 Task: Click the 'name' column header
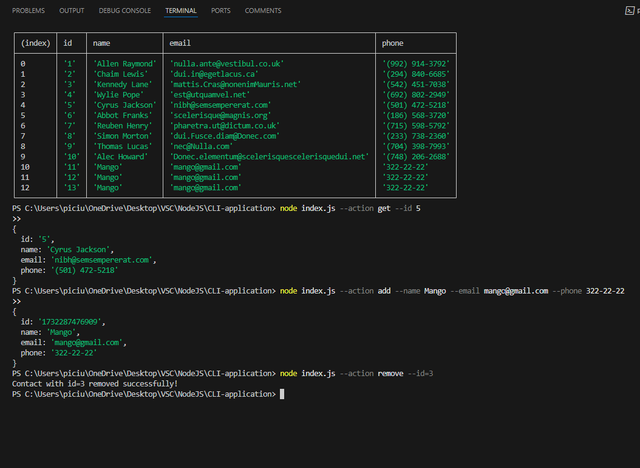[x=101, y=43]
